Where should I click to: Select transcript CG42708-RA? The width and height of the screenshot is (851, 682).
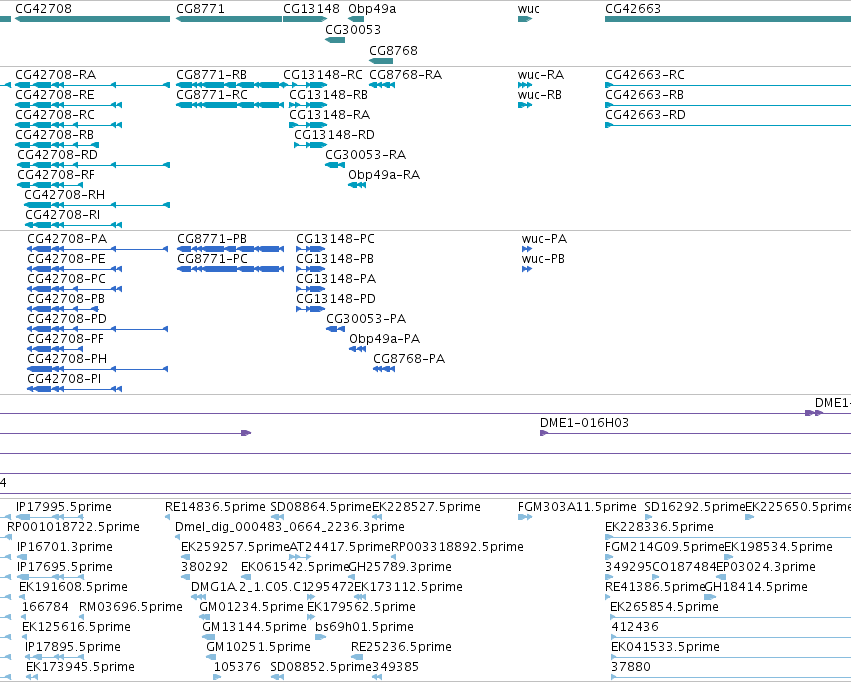[x=56, y=75]
